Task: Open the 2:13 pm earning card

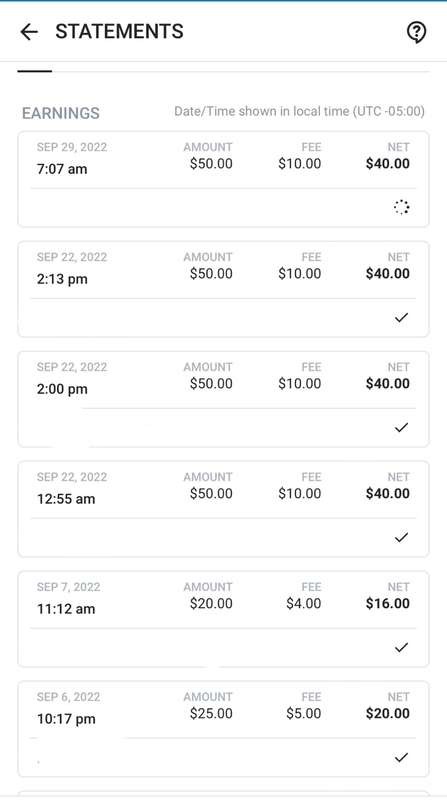Action: [x=224, y=289]
